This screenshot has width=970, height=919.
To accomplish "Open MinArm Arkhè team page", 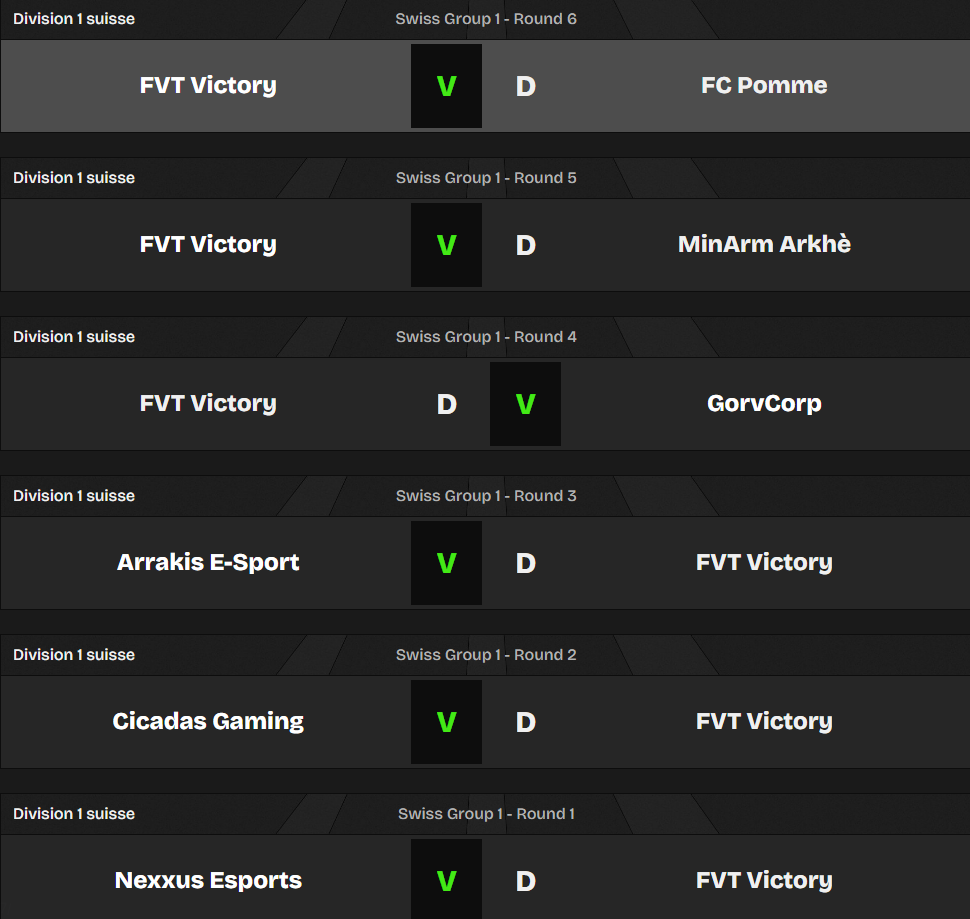I will 764,244.
